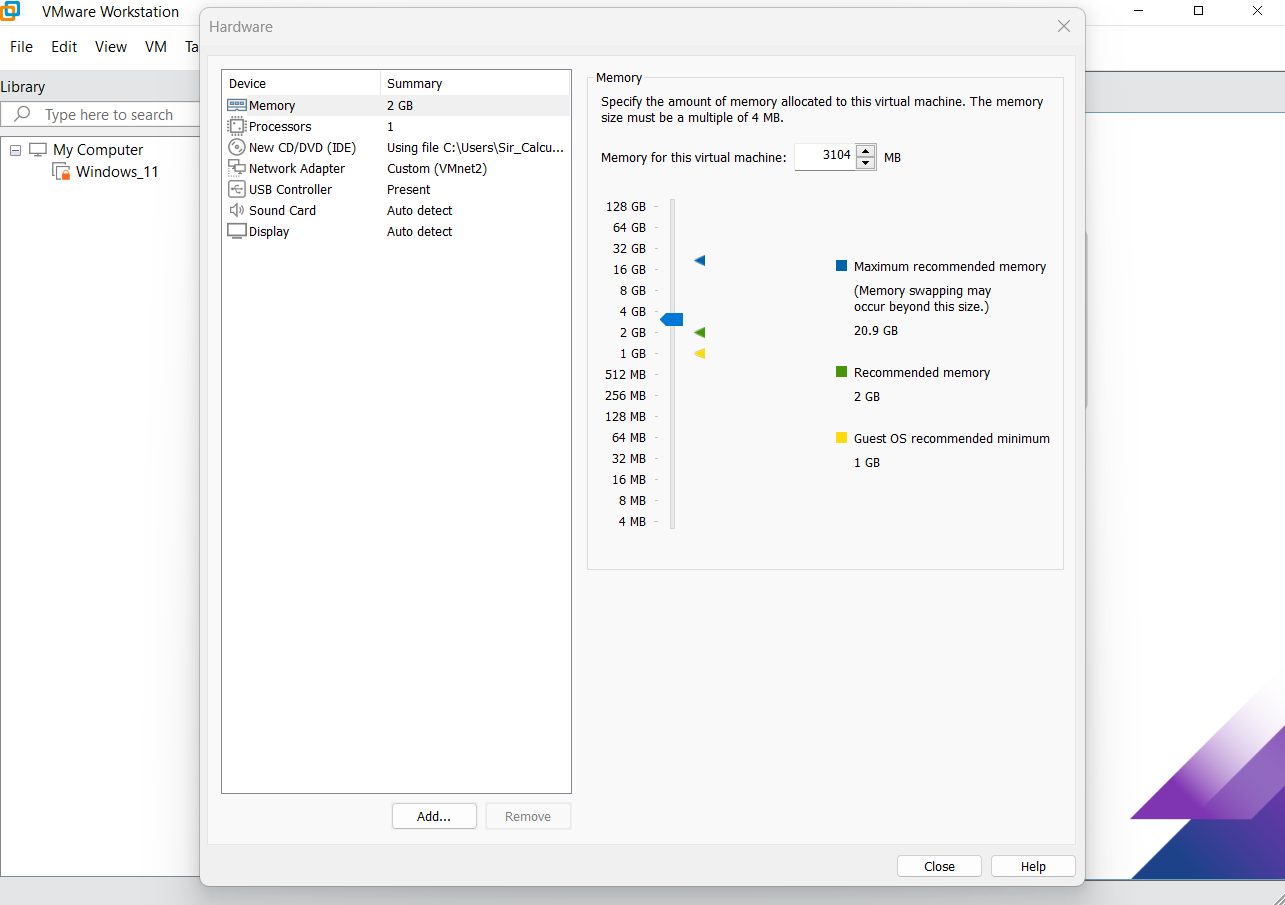Open the VM menu
1285x905 pixels.
click(155, 47)
